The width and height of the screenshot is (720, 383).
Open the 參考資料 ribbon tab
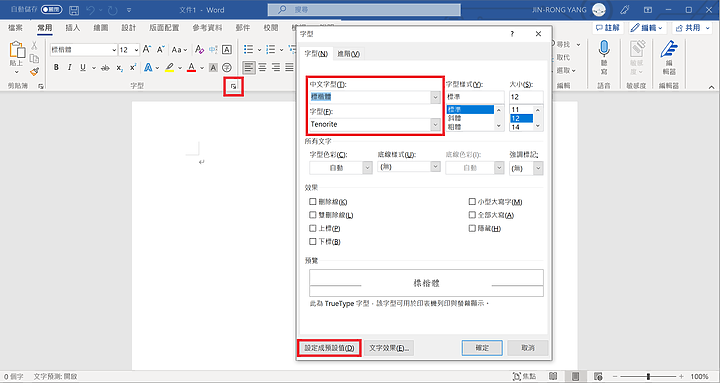click(207, 28)
